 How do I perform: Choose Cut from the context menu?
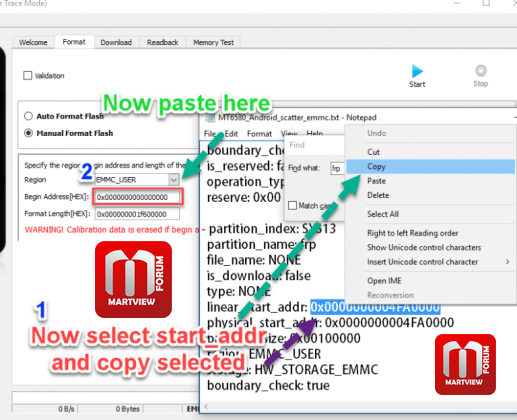430,152
